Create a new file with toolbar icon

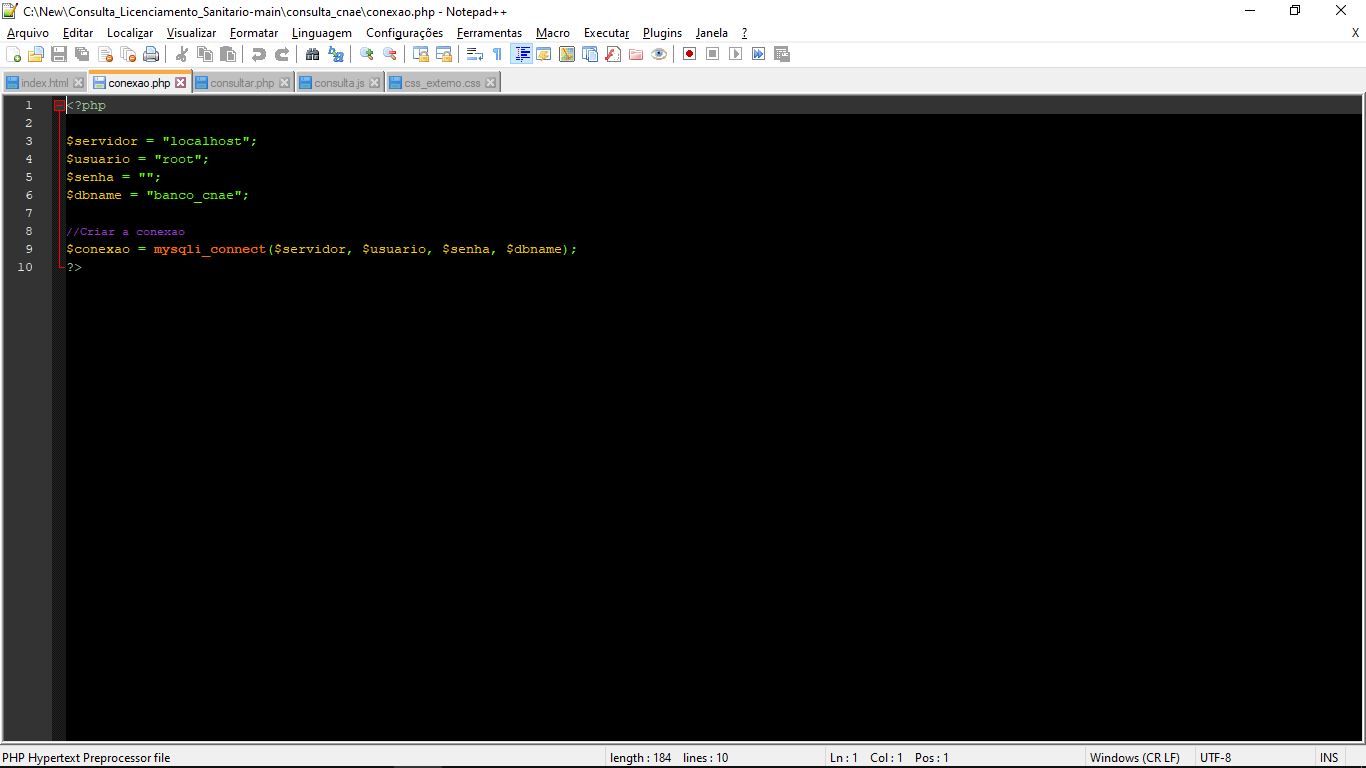[14, 54]
